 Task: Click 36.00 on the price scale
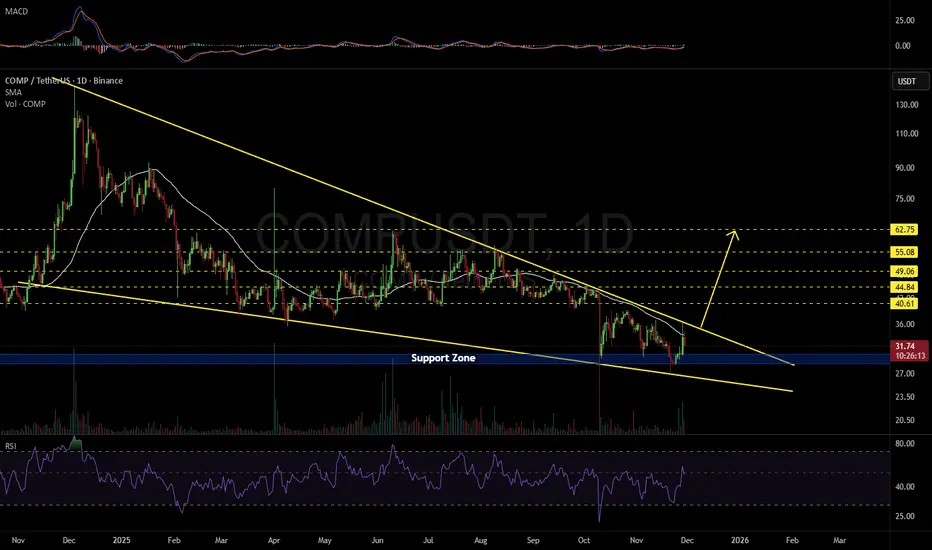[x=905, y=325]
